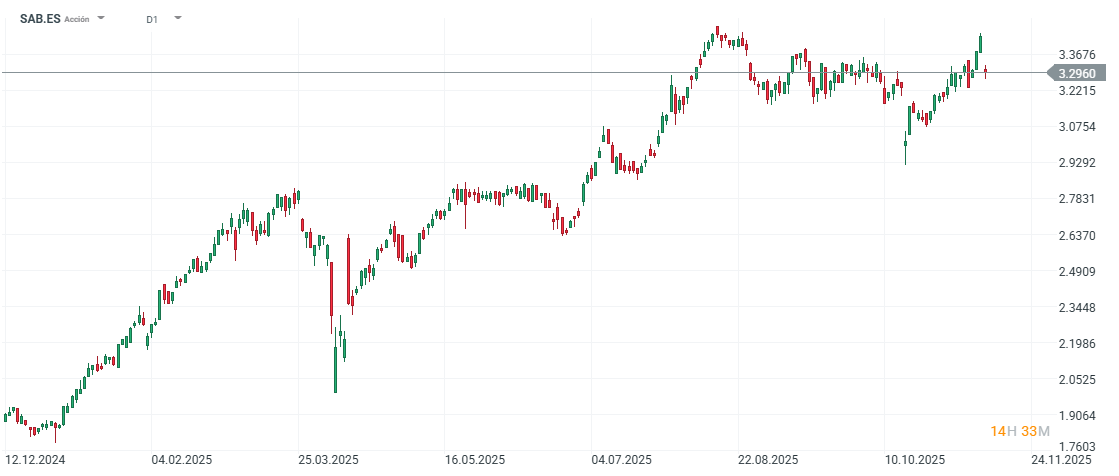Click the SAB.ES ticker name
The image size is (1119, 476).
(x=39, y=18)
